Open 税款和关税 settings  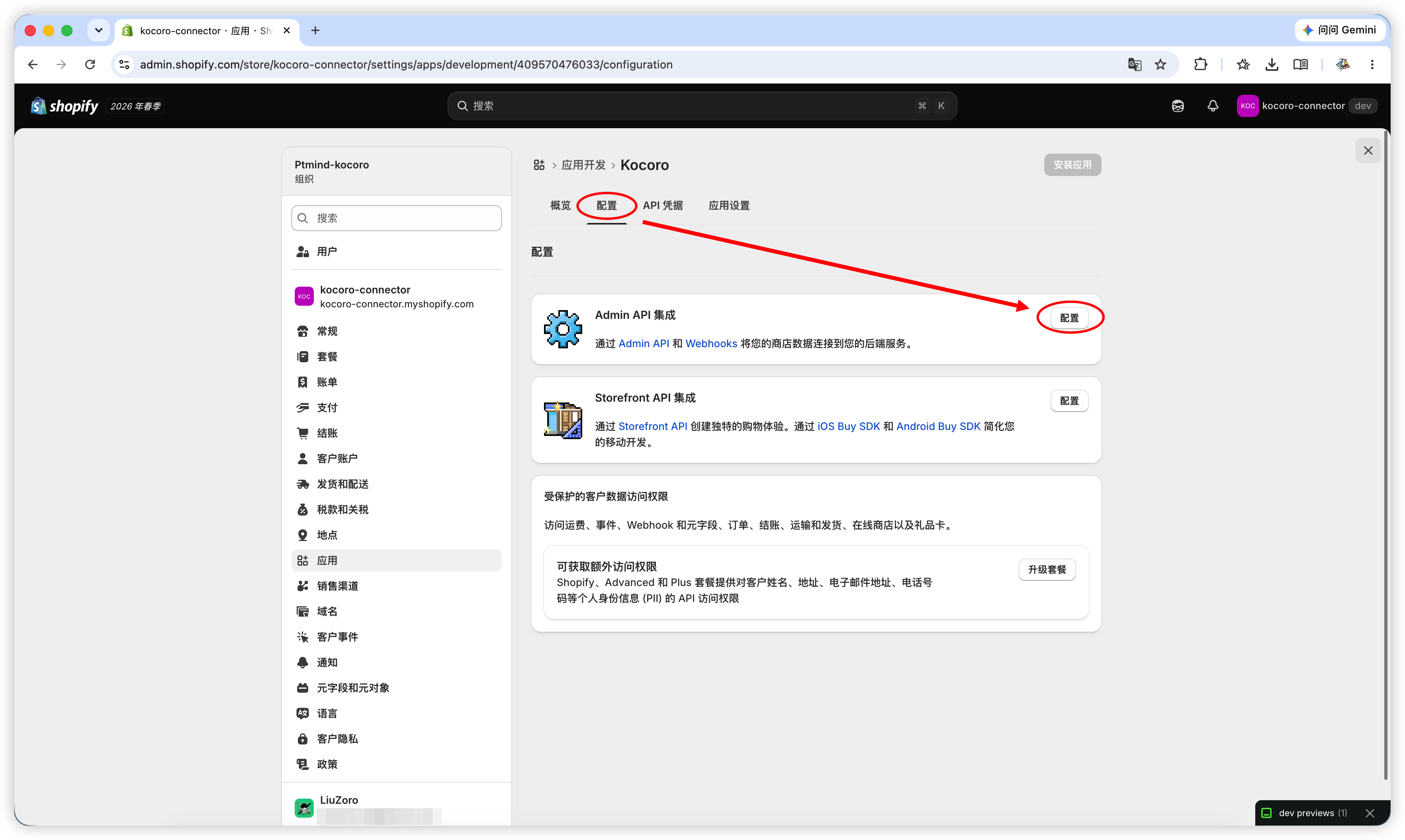tap(396, 510)
